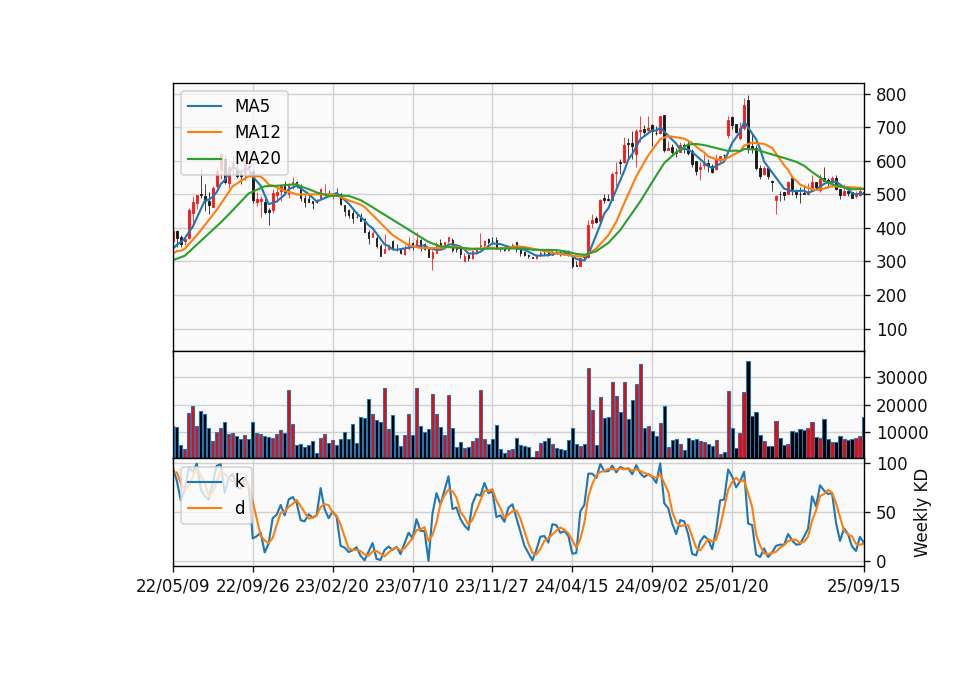Click the Weekly KD axis label
This screenshot has height=690, width=960.
[921, 513]
